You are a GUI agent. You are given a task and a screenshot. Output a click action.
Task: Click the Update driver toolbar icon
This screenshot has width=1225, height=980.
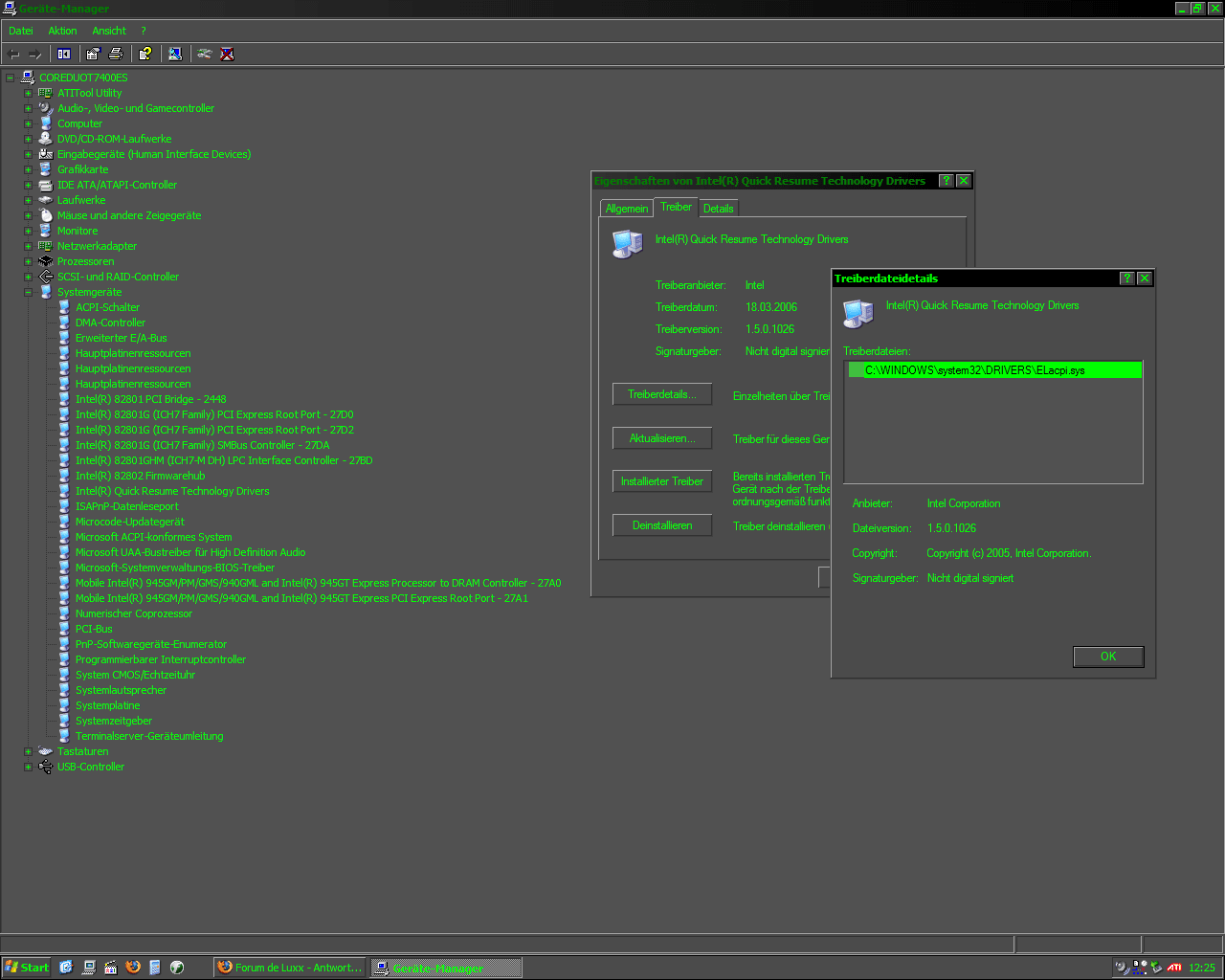pyautogui.click(x=204, y=54)
